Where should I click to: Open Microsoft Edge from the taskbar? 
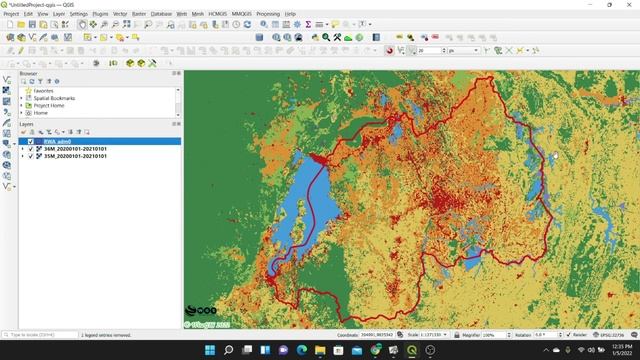point(302,350)
